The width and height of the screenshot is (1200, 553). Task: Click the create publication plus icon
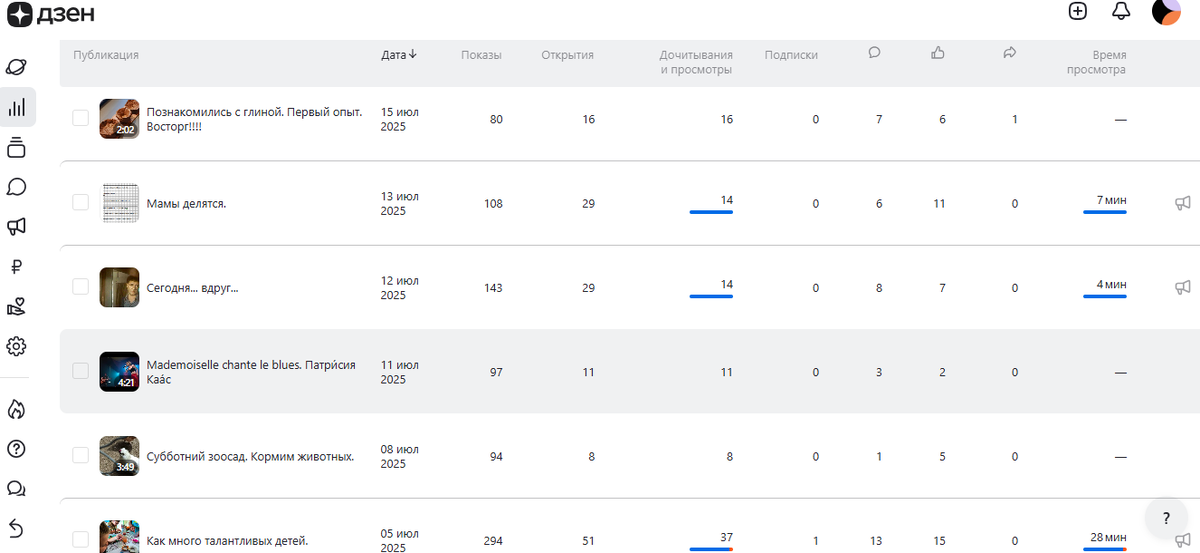point(1077,12)
